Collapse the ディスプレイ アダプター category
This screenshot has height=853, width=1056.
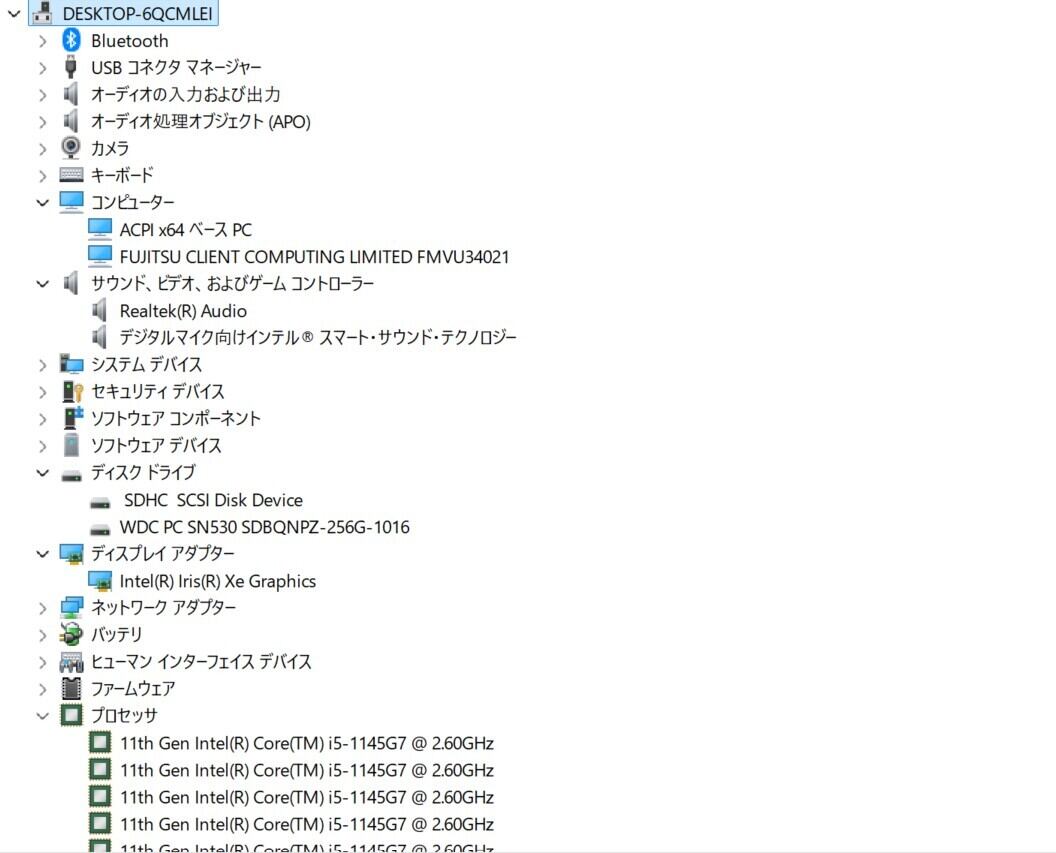click(x=42, y=554)
